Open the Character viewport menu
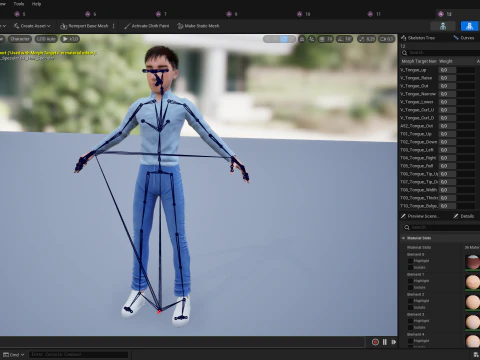Screen dimensions: 480x360 [20, 39]
